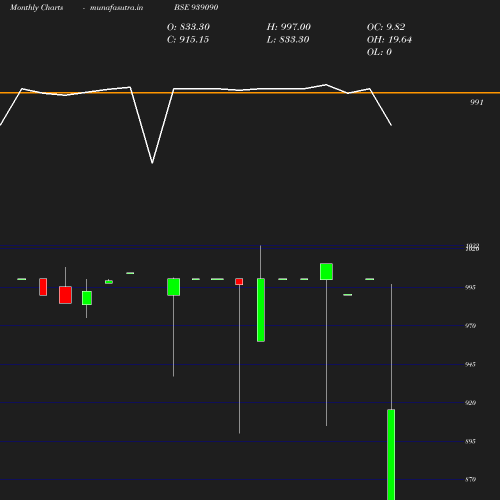Click the '945' price axis label
Viewport: 500px width, 500px height.
470,364
